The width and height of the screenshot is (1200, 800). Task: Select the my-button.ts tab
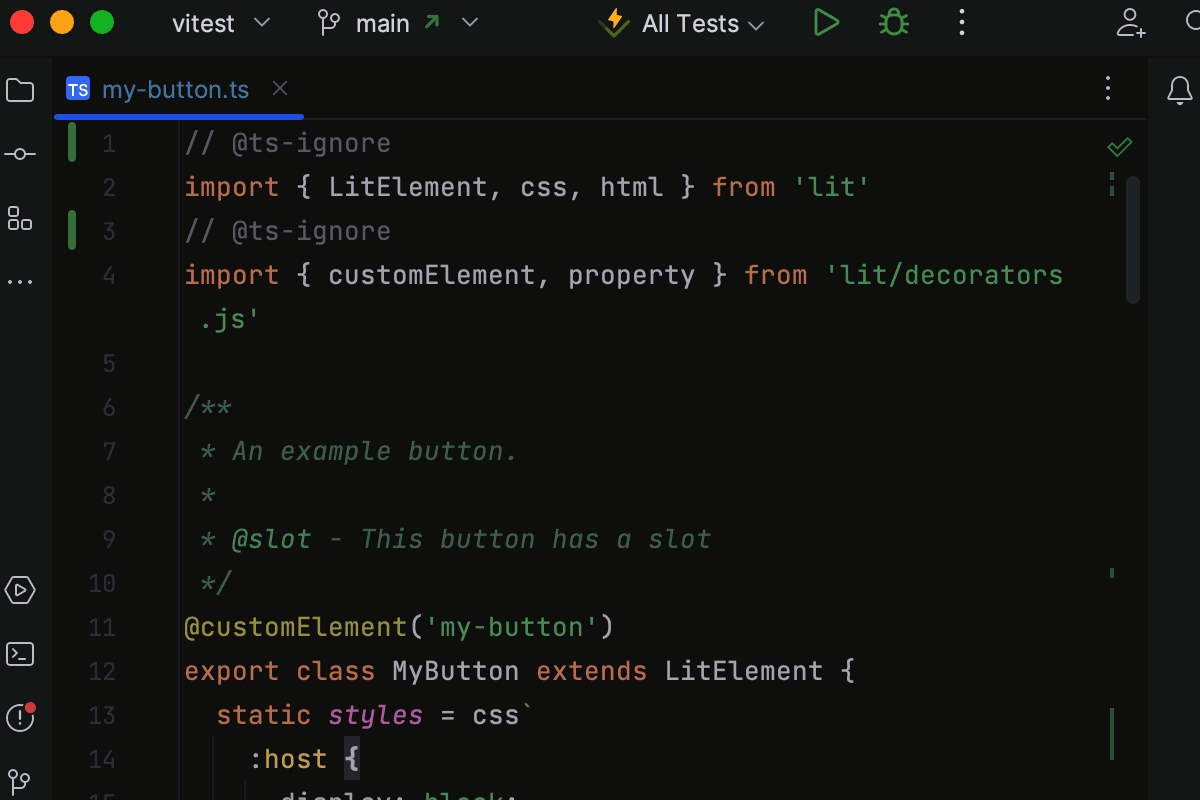(x=175, y=89)
